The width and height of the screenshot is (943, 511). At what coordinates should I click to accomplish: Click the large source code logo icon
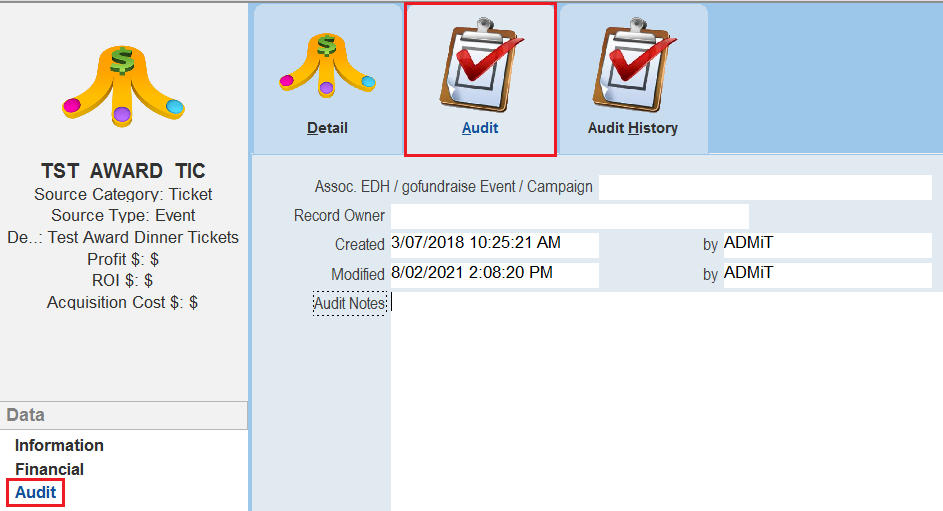123,85
